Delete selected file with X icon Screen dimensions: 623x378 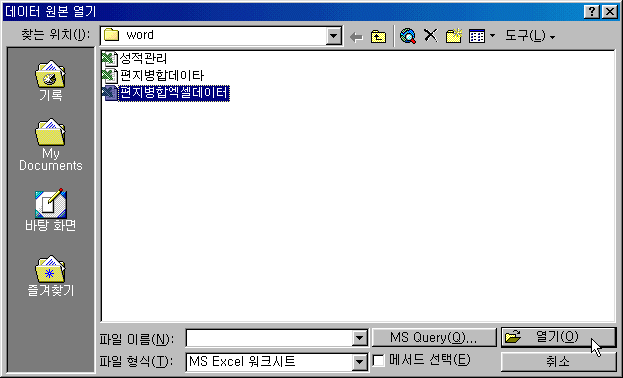[431, 36]
